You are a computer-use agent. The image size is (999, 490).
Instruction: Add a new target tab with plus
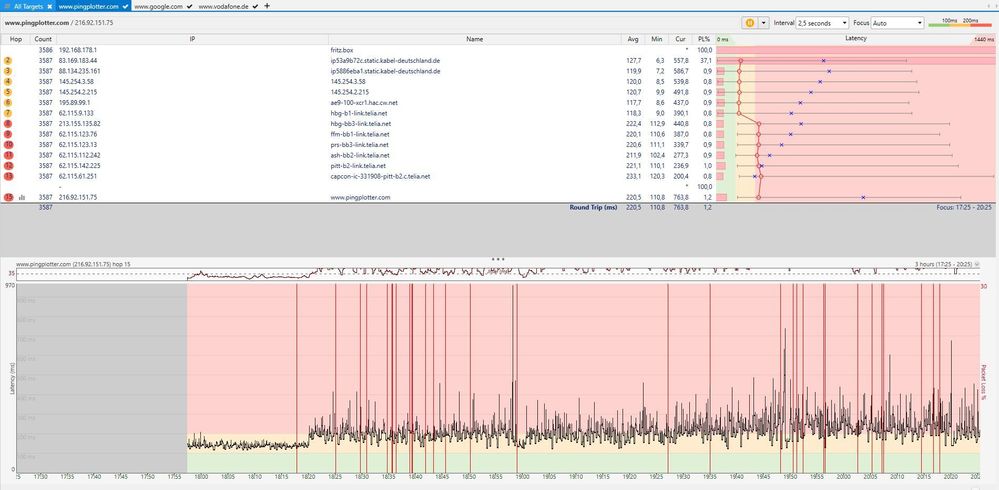(x=267, y=6)
